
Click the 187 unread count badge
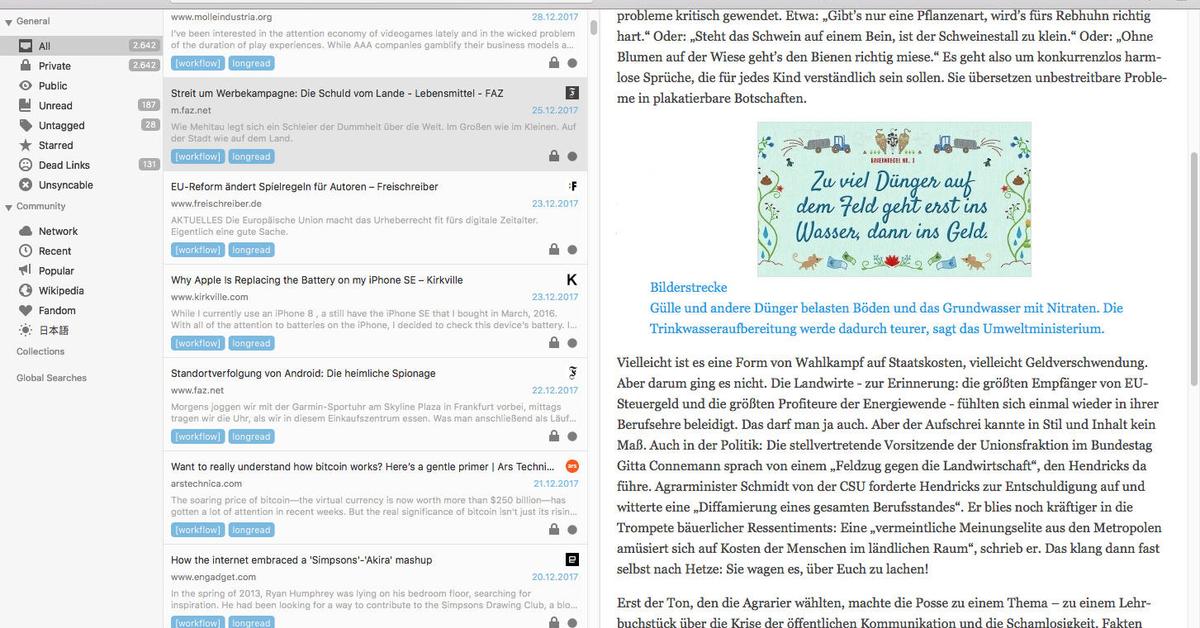[149, 106]
